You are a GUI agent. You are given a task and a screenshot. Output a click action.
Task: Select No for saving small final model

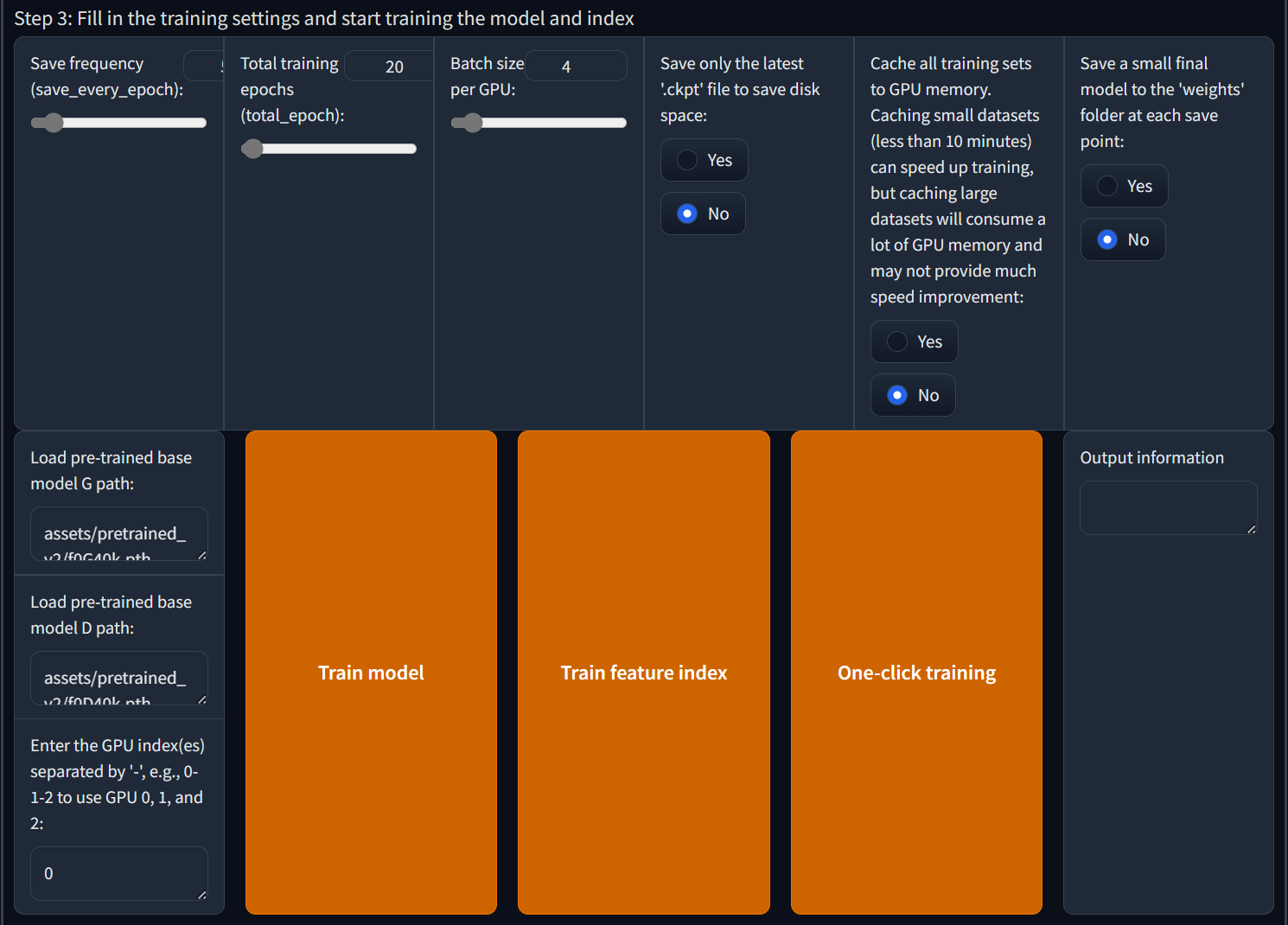[1107, 239]
